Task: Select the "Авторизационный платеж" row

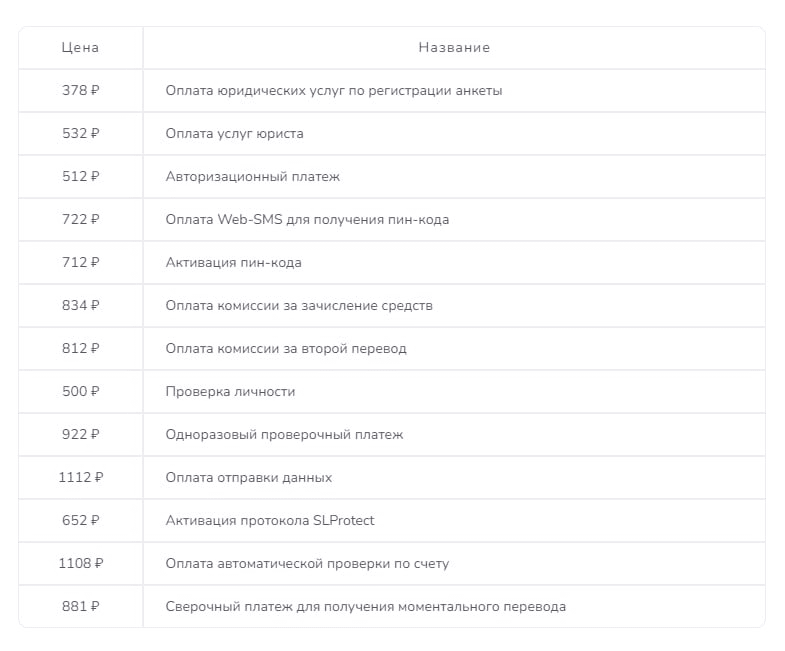Action: [x=253, y=177]
